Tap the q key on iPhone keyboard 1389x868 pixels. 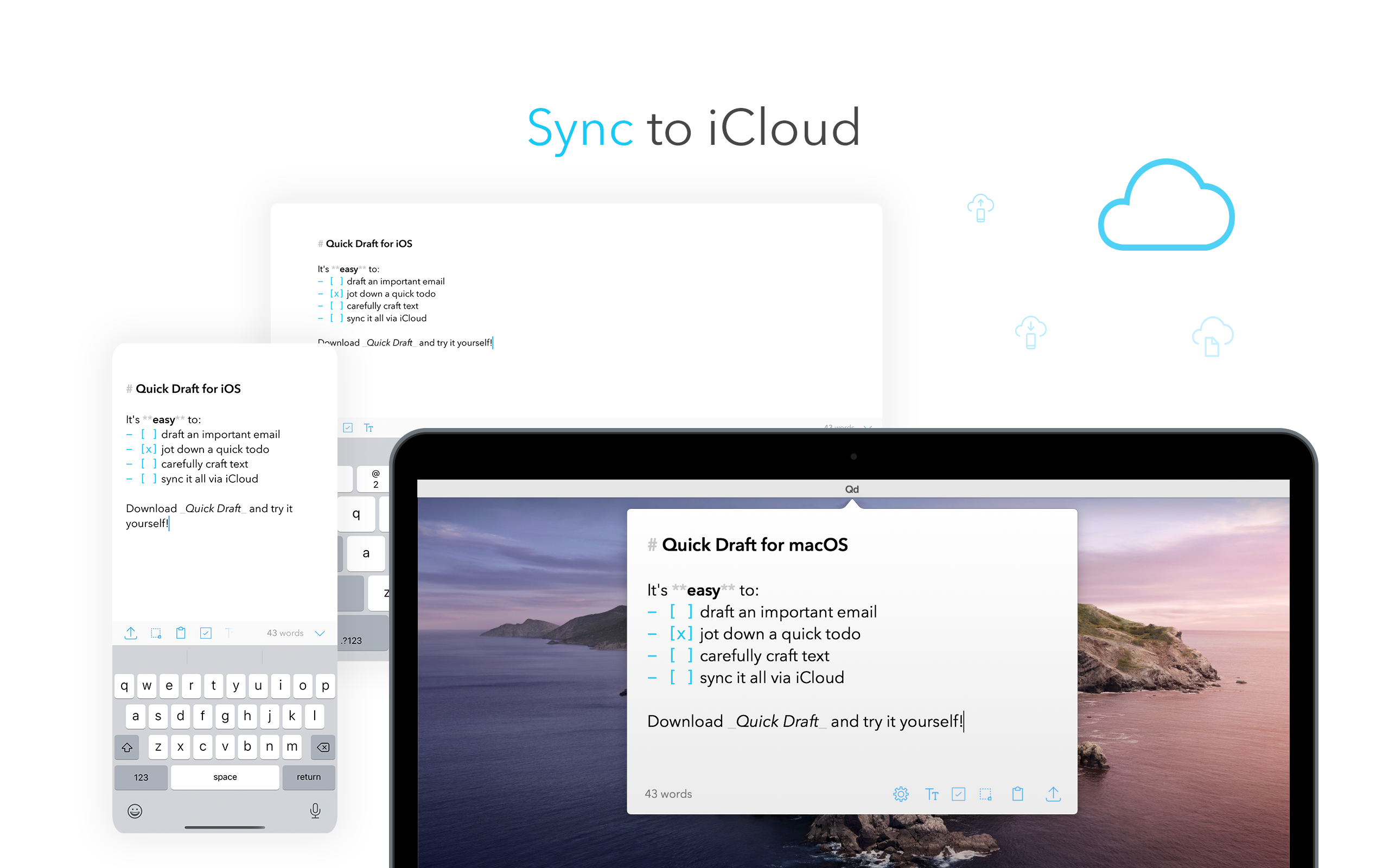coord(124,686)
